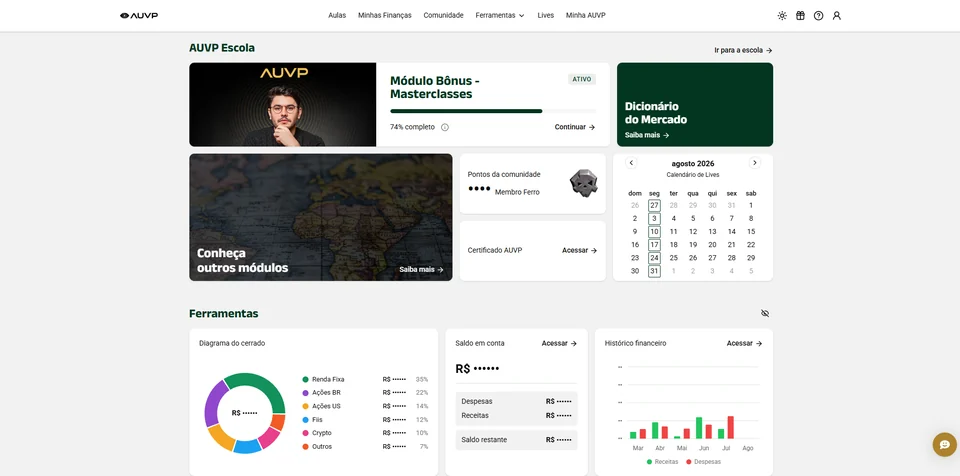Select highlighted day 31 in calendar
This screenshot has width=960, height=476.
coord(654,271)
